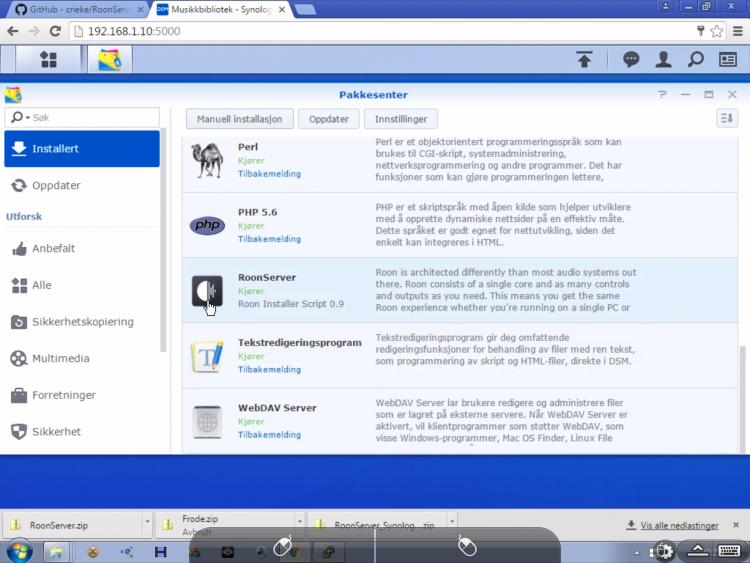Open the upload queue arrow icon

click(584, 59)
